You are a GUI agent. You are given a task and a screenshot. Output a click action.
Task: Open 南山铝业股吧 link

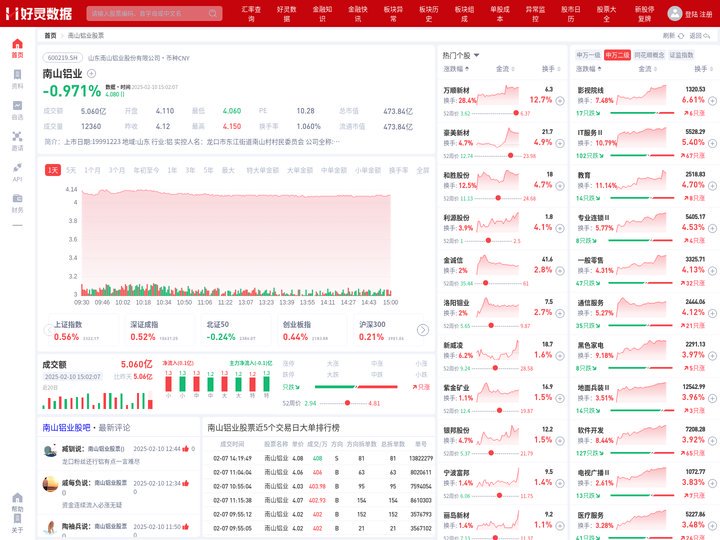67,428
